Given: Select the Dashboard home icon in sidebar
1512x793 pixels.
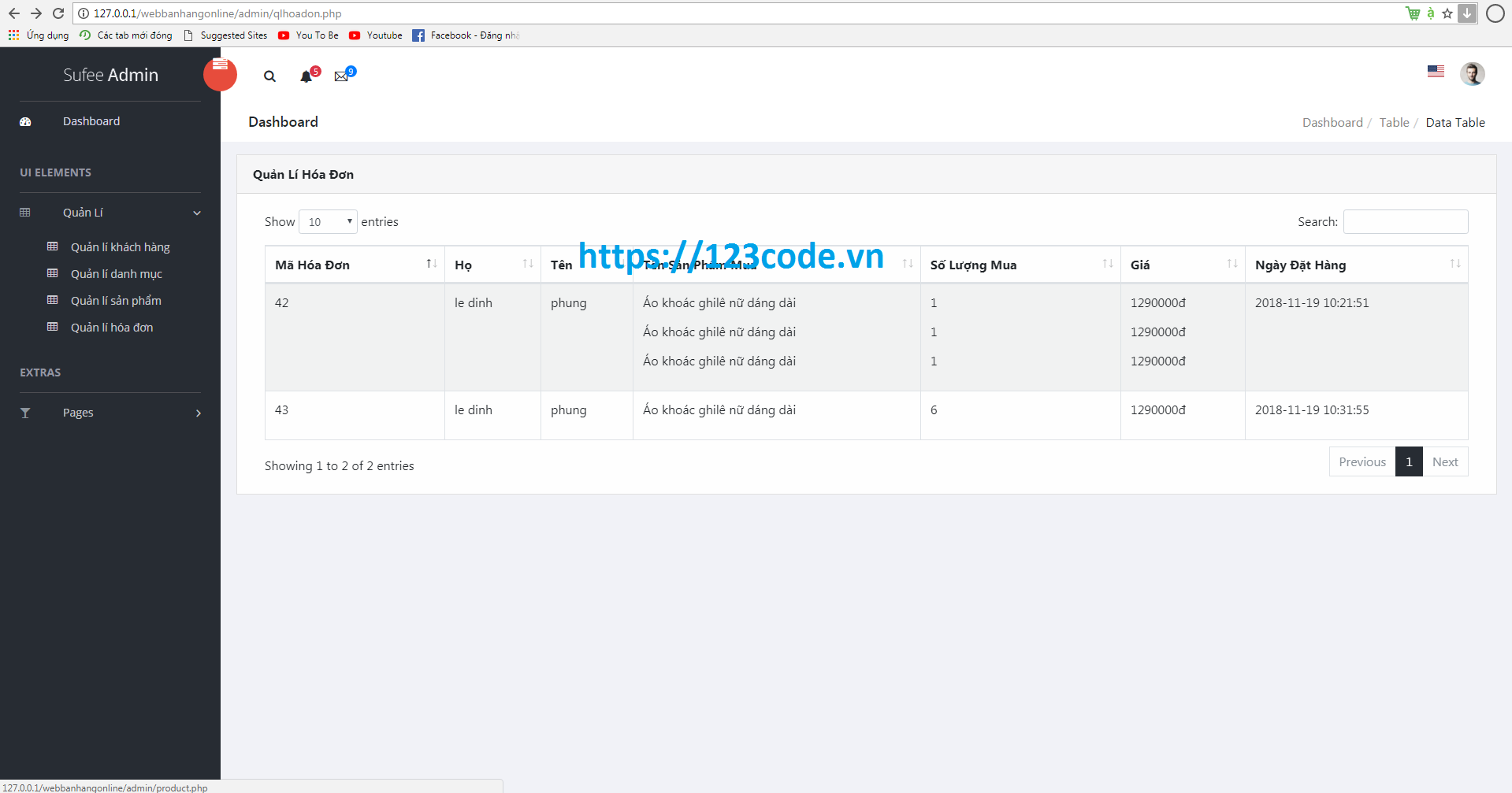Looking at the screenshot, I should [26, 121].
